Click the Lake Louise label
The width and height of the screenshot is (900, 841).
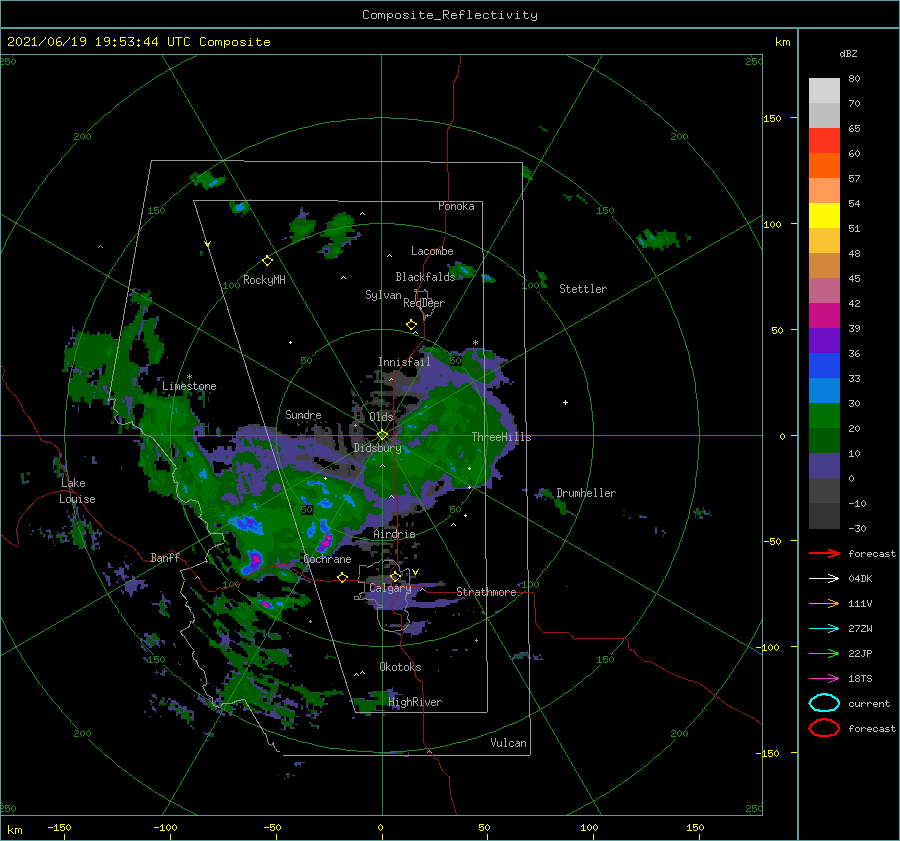pos(77,491)
